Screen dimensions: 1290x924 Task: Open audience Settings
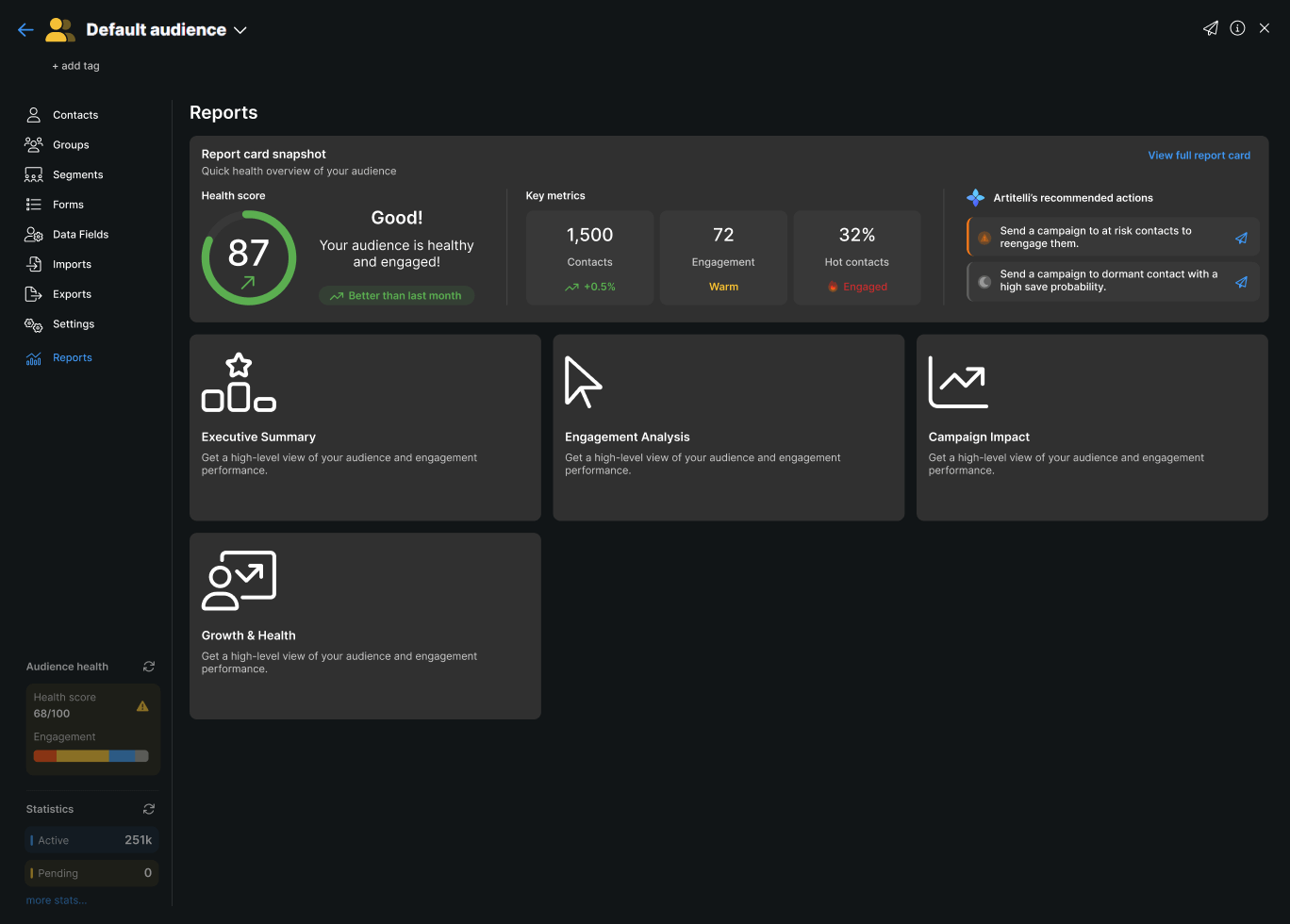pyautogui.click(x=74, y=324)
